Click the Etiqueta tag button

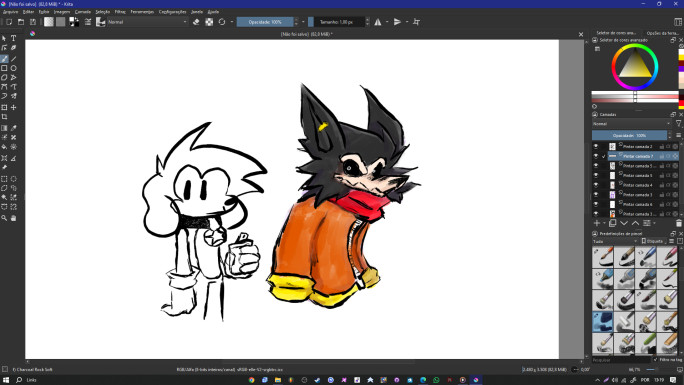pyautogui.click(x=653, y=241)
